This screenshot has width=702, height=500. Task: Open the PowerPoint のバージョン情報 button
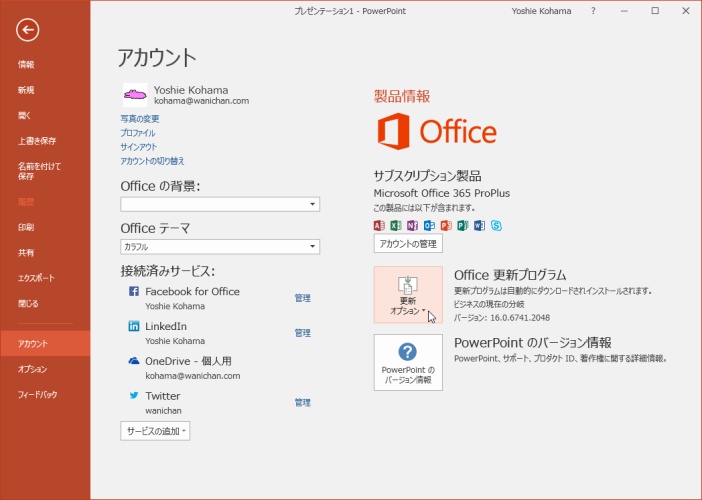[408, 362]
